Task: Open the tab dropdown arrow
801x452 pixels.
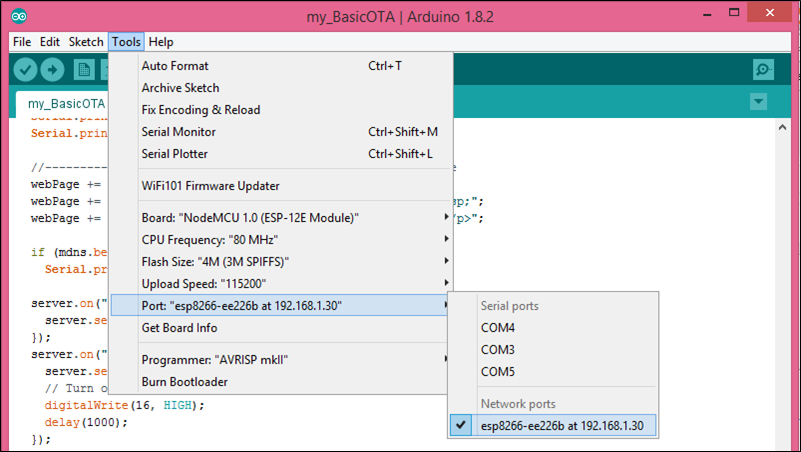Action: pos(759,101)
